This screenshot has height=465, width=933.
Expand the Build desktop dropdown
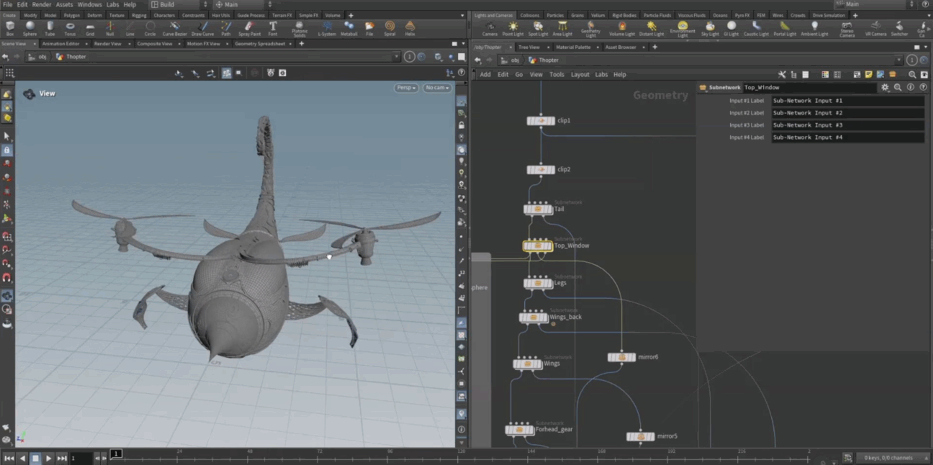point(170,5)
